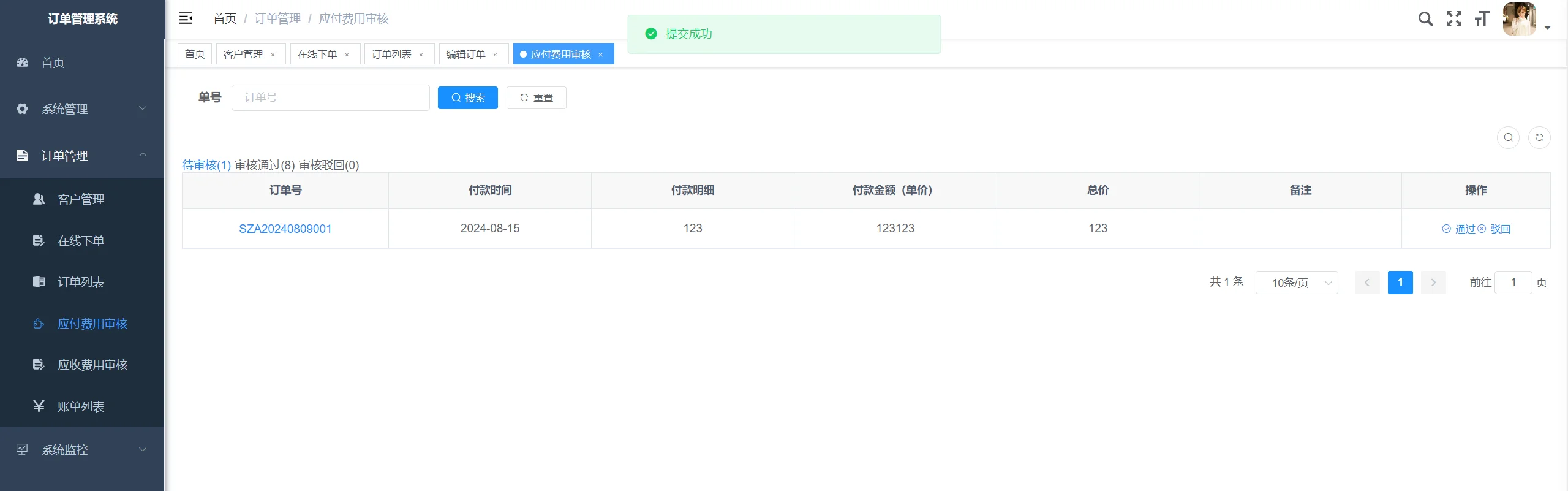Switch to 首页 tab
This screenshot has width=1568, height=491.
195,54
